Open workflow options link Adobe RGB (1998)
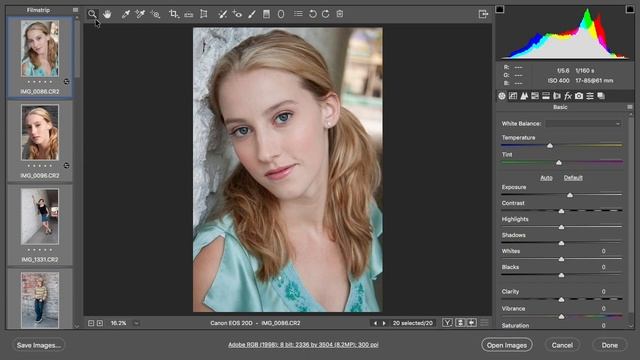The width and height of the screenshot is (640, 360). coord(303,345)
